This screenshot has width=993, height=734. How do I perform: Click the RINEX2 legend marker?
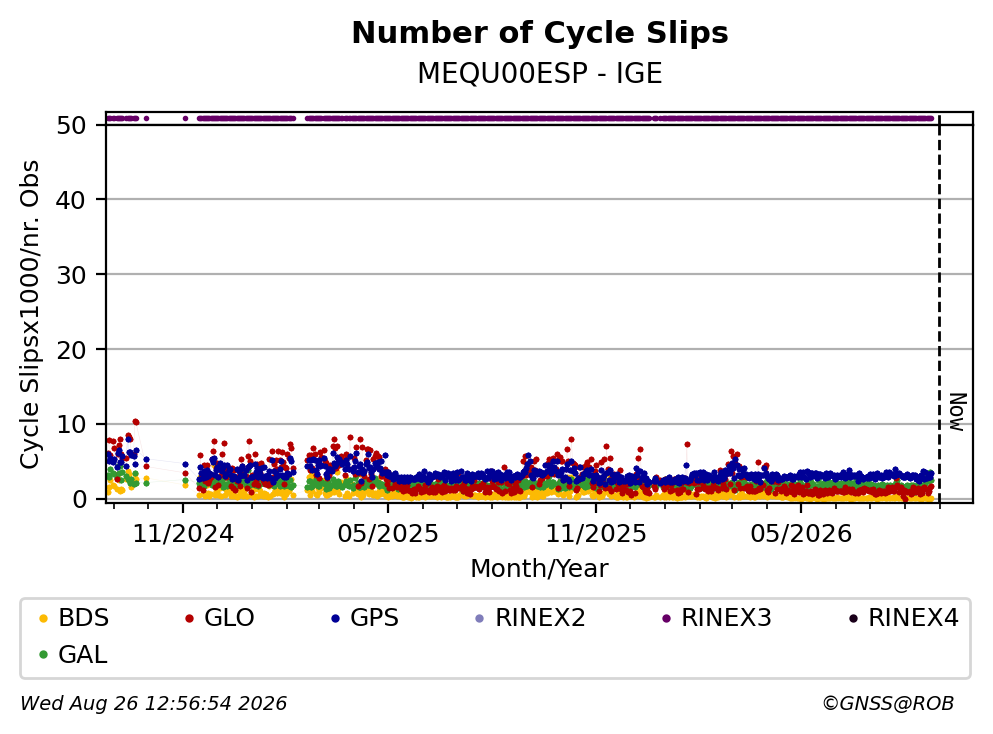(x=479, y=618)
